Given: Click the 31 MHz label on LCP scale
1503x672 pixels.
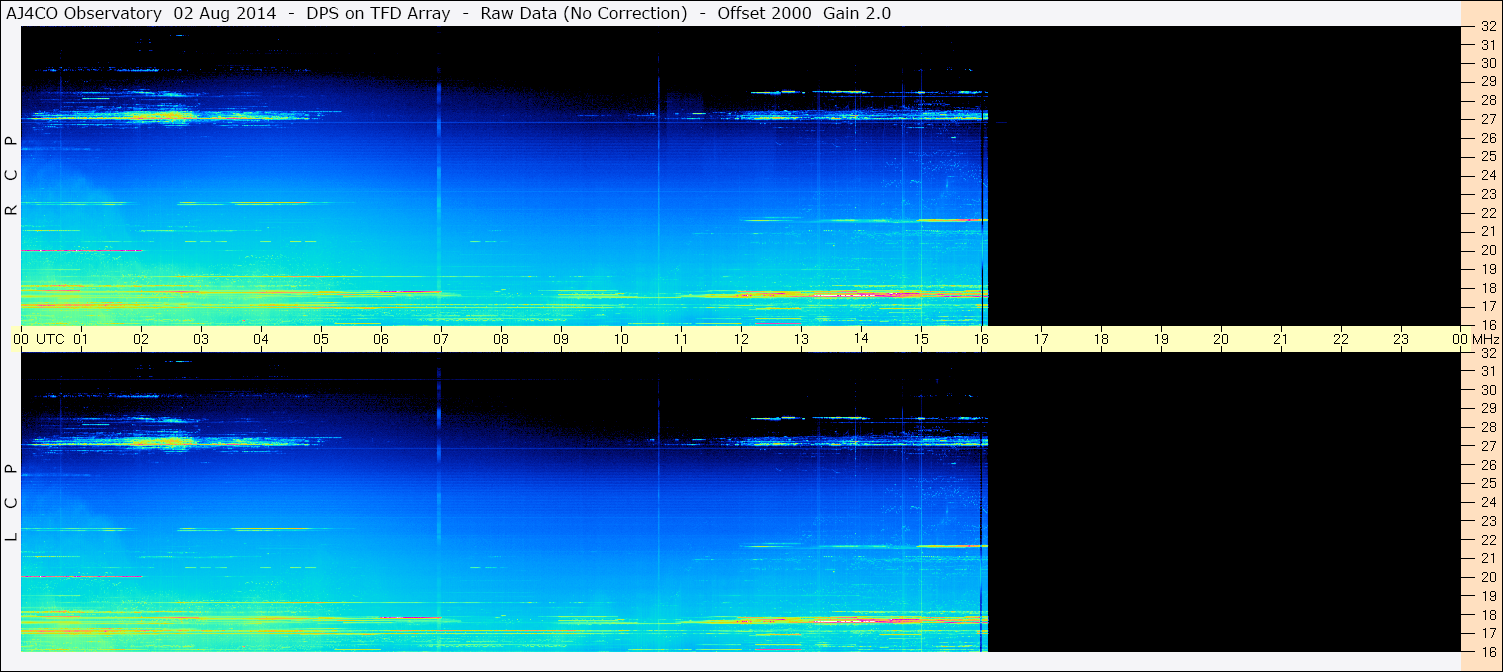Looking at the screenshot, I should point(1488,371).
